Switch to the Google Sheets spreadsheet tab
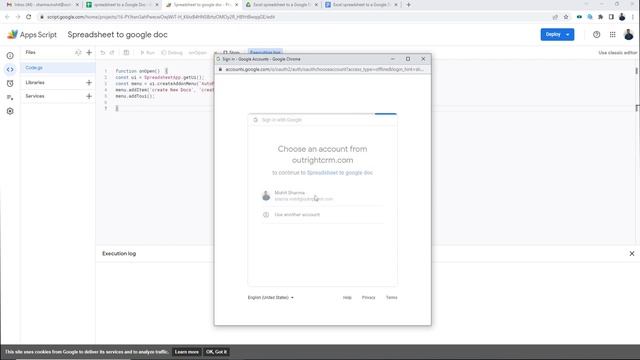640x360 pixels. (x=122, y=5)
